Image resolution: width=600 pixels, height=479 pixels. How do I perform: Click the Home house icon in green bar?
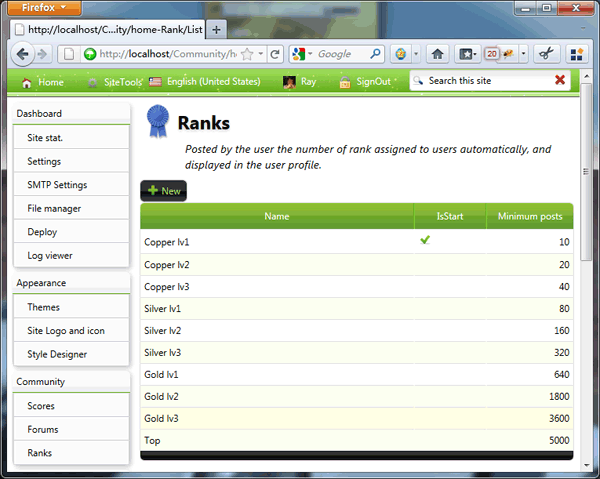pyautogui.click(x=26, y=83)
